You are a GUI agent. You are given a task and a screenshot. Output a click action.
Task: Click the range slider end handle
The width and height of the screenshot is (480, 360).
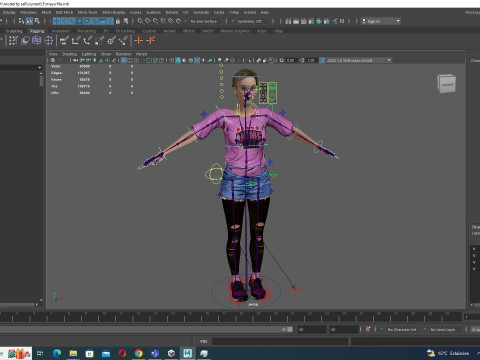(290, 329)
